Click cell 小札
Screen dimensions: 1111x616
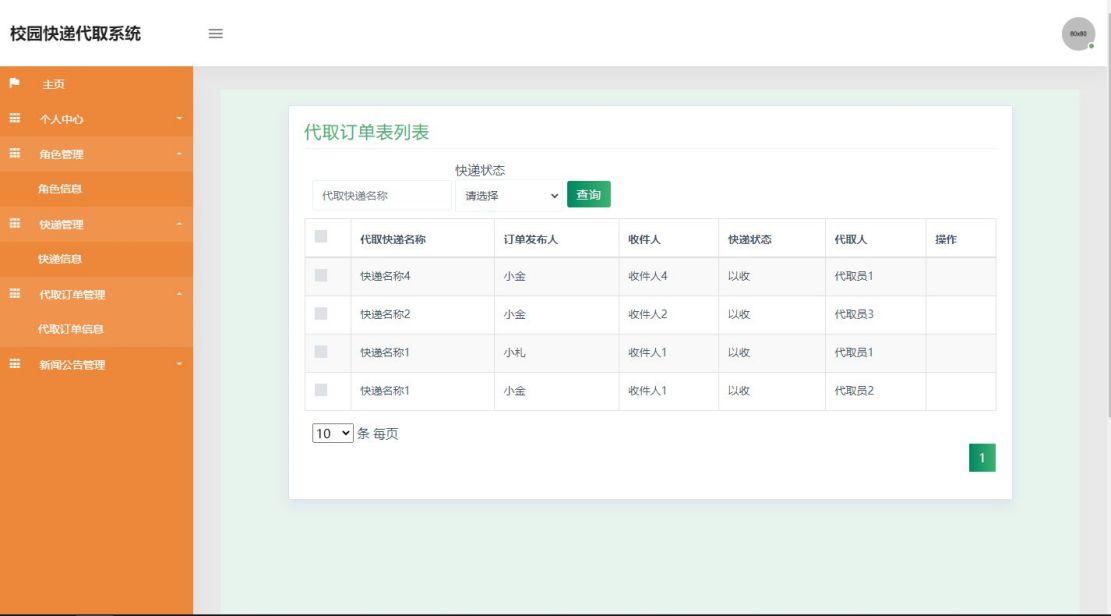[x=514, y=352]
